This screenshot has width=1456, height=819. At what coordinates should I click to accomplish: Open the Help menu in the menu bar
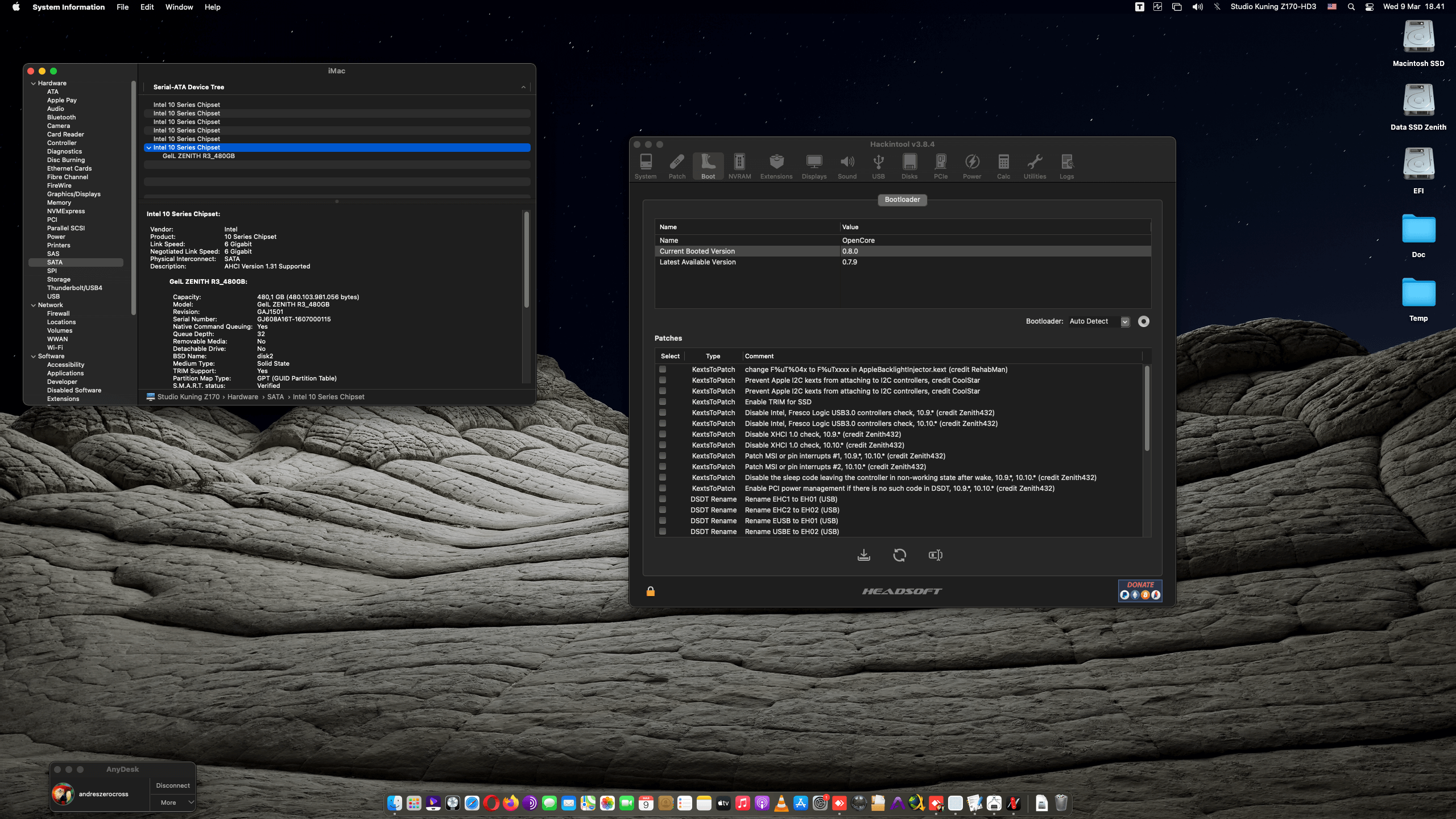pyautogui.click(x=212, y=7)
